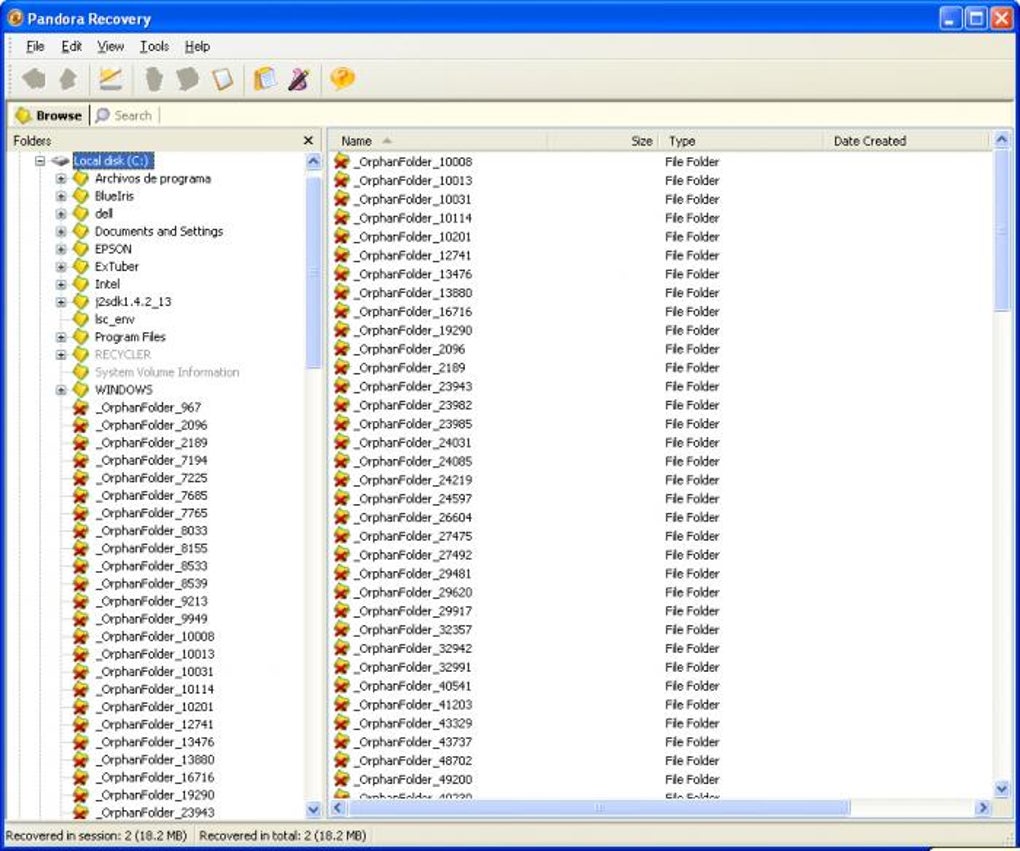The image size is (1020, 851).
Task: Click the 'Recovered in session' status text
Action: (96, 835)
